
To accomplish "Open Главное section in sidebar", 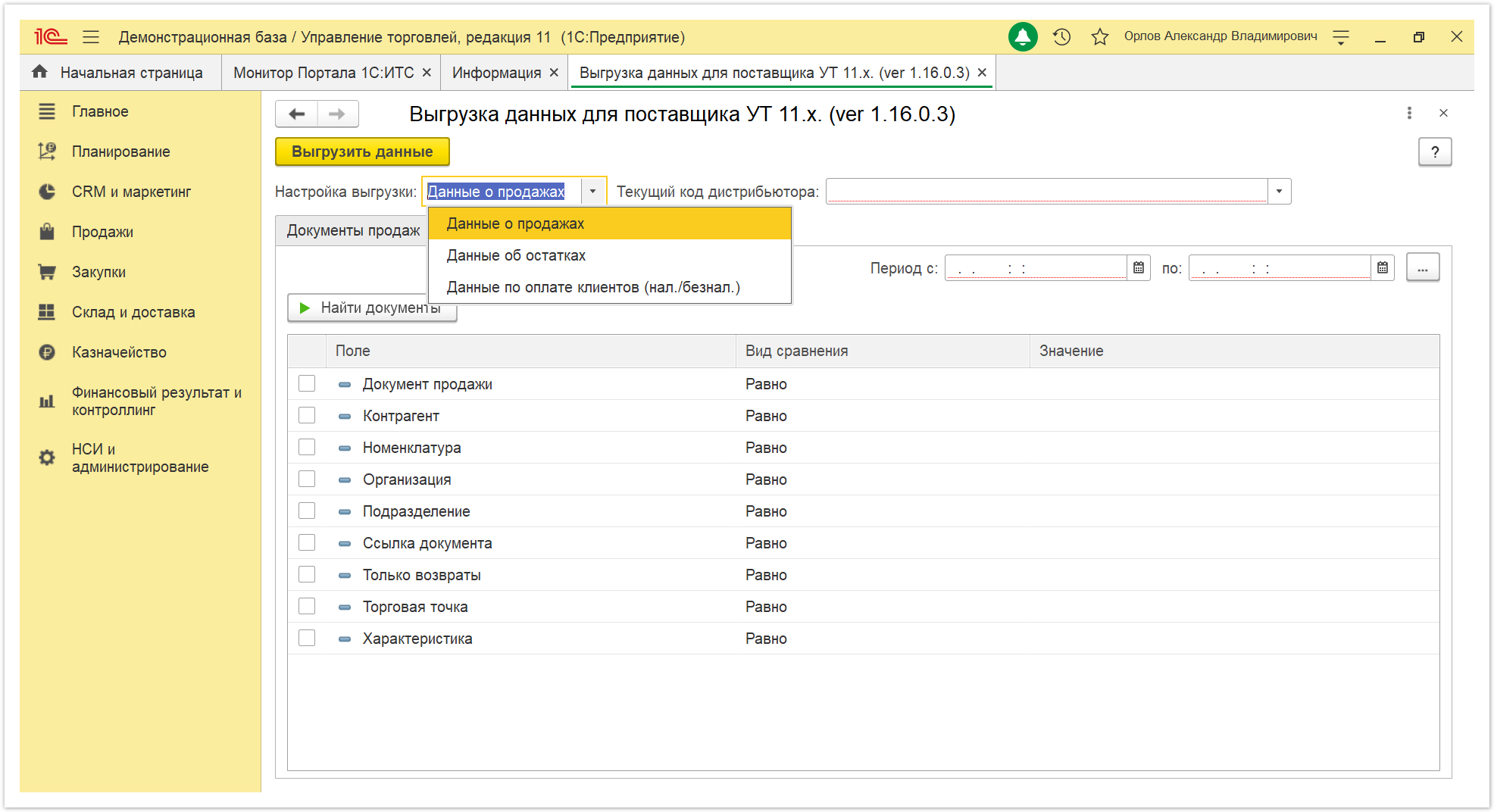I will click(99, 111).
